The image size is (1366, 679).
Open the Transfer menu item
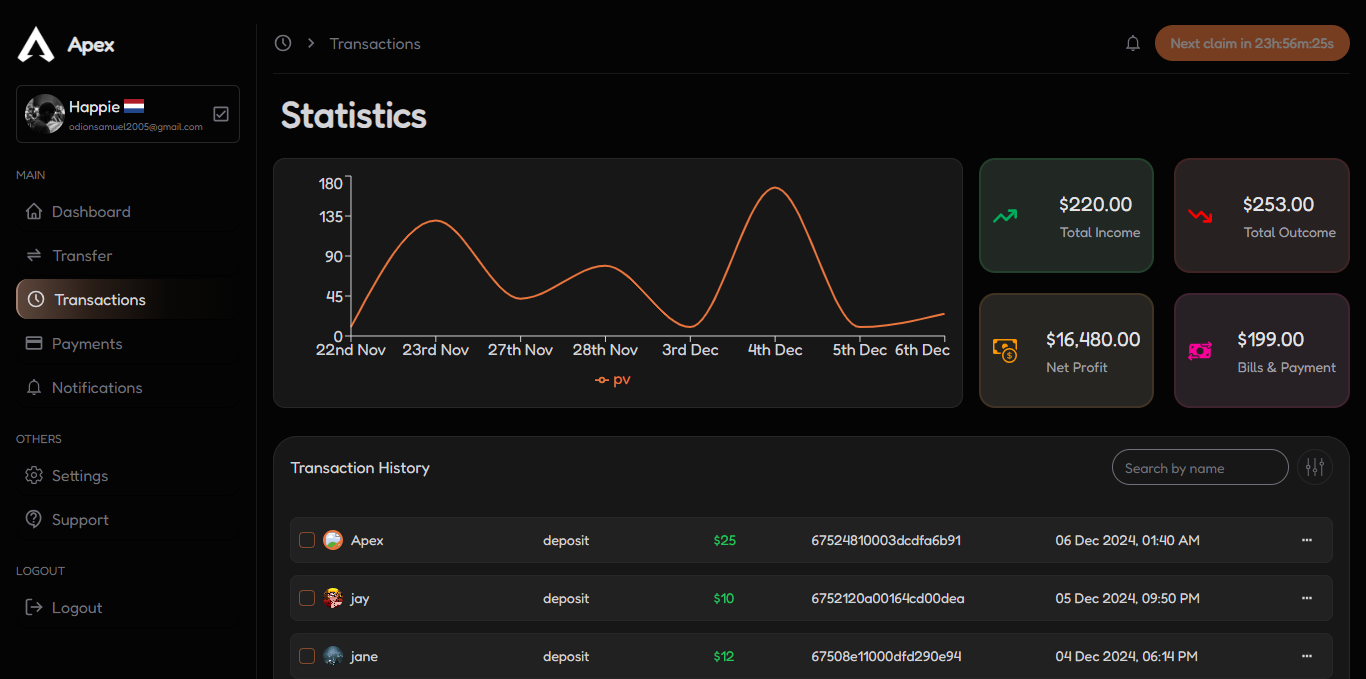(128, 256)
